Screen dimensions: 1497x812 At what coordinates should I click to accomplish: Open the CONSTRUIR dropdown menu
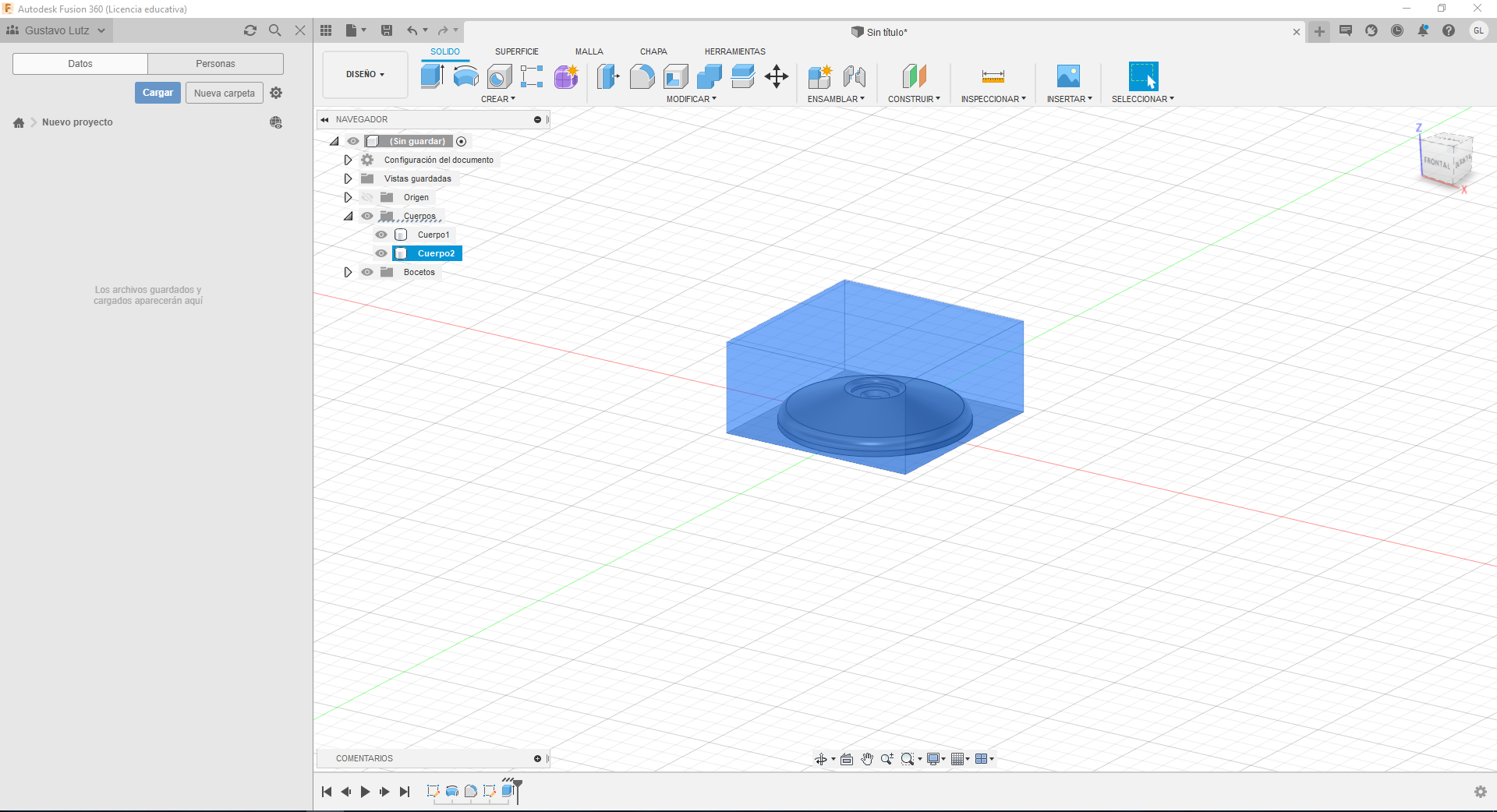(x=914, y=99)
